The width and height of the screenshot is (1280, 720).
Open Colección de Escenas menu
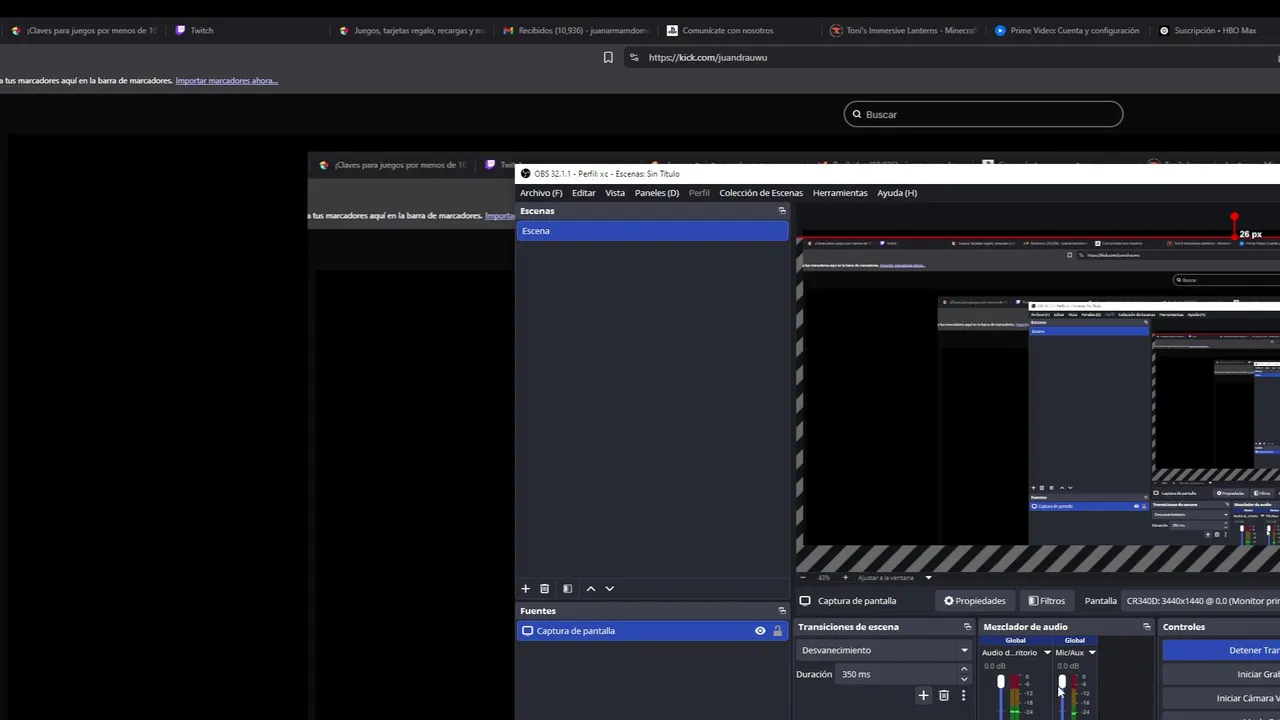(761, 193)
